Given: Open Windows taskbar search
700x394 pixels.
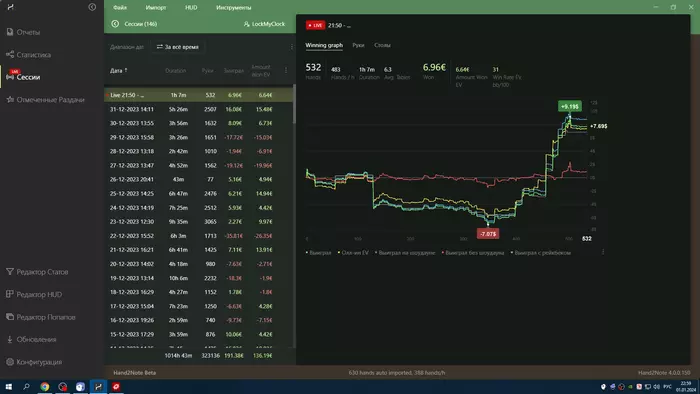Looking at the screenshot, I should point(26,386).
